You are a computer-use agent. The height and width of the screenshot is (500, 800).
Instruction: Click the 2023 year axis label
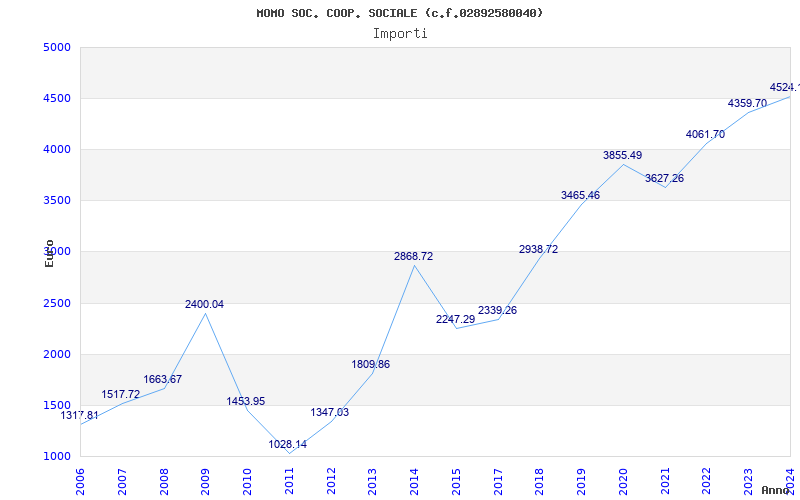[749, 481]
